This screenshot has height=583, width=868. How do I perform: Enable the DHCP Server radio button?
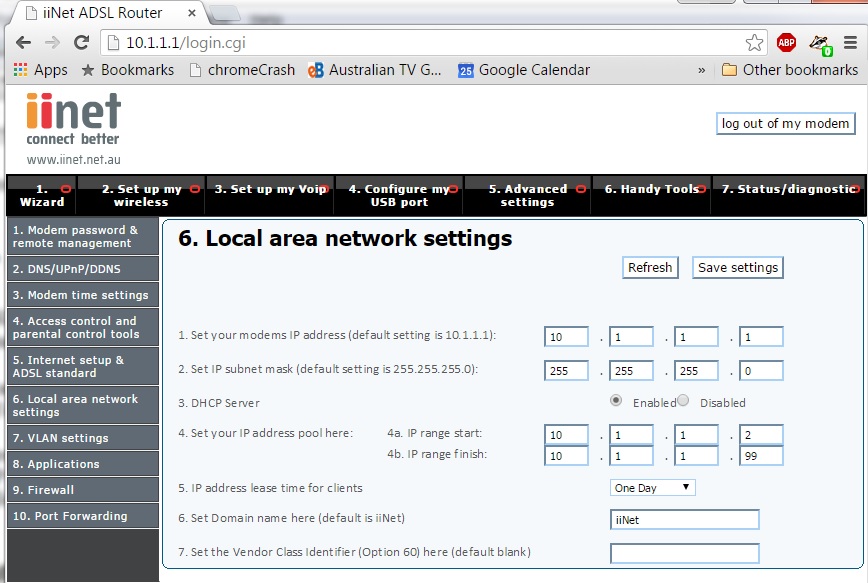(616, 400)
